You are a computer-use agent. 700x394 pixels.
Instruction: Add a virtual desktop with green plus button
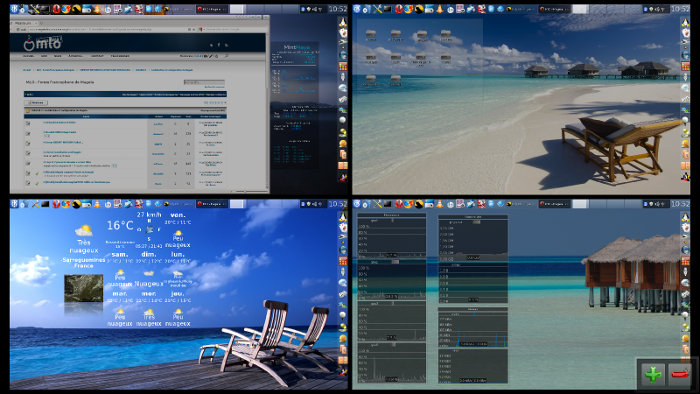point(653,374)
